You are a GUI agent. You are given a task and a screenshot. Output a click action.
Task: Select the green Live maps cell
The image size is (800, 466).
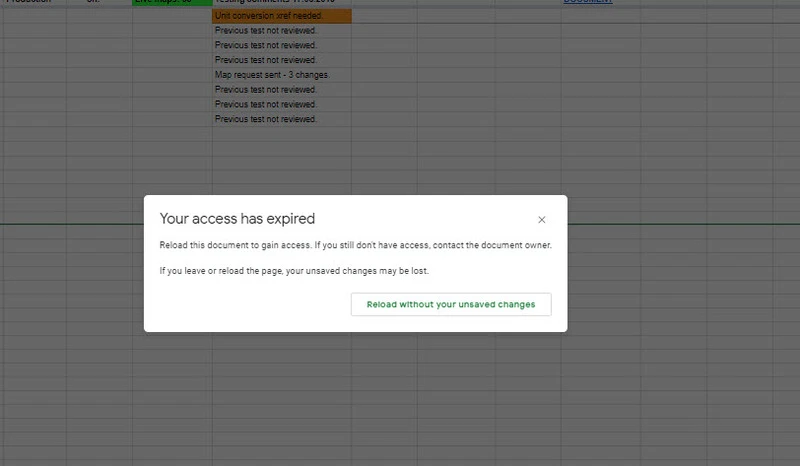(x=171, y=3)
